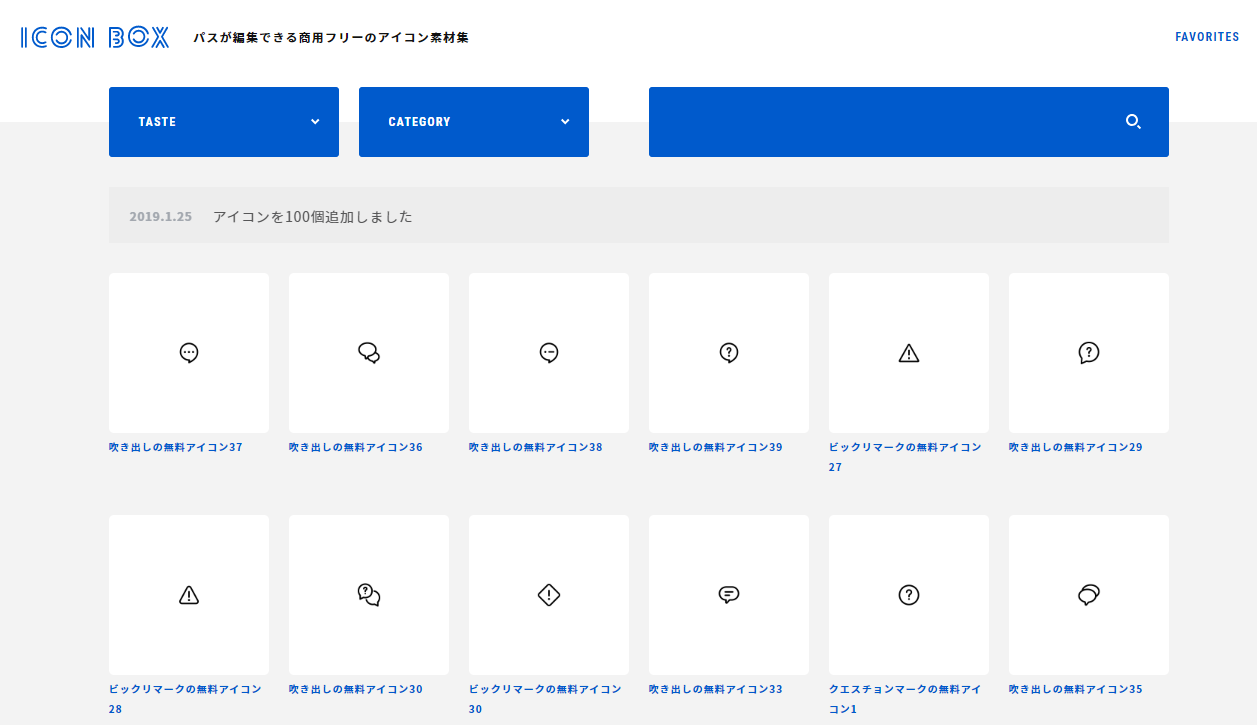Open the circled question mark icon 1

coord(909,595)
